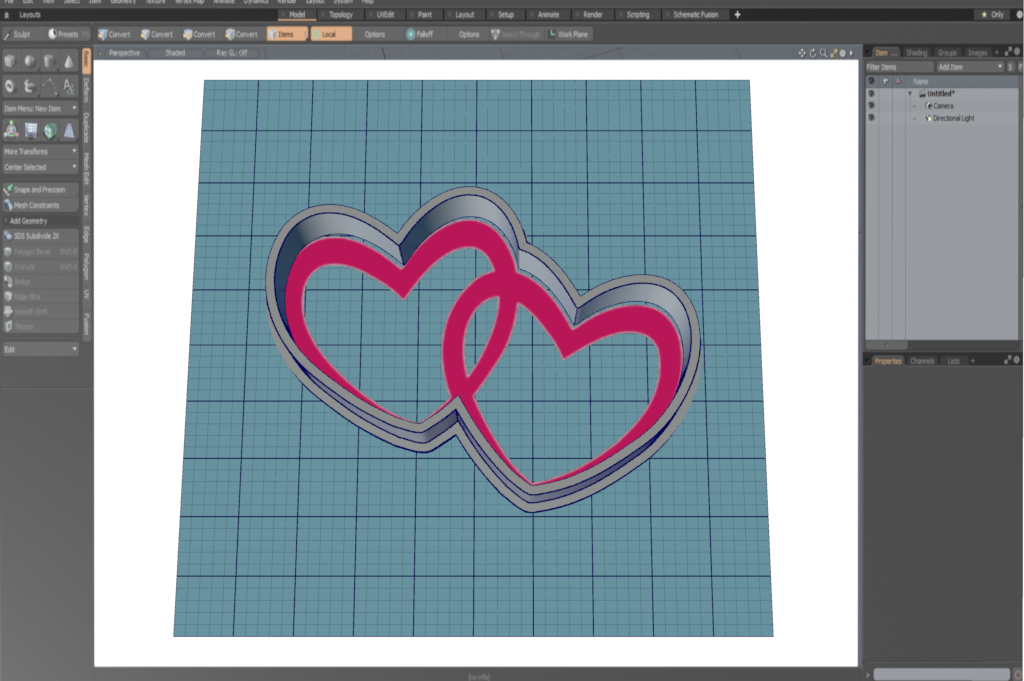Open Snaps and Precision
The width and height of the screenshot is (1024, 681).
click(40, 189)
